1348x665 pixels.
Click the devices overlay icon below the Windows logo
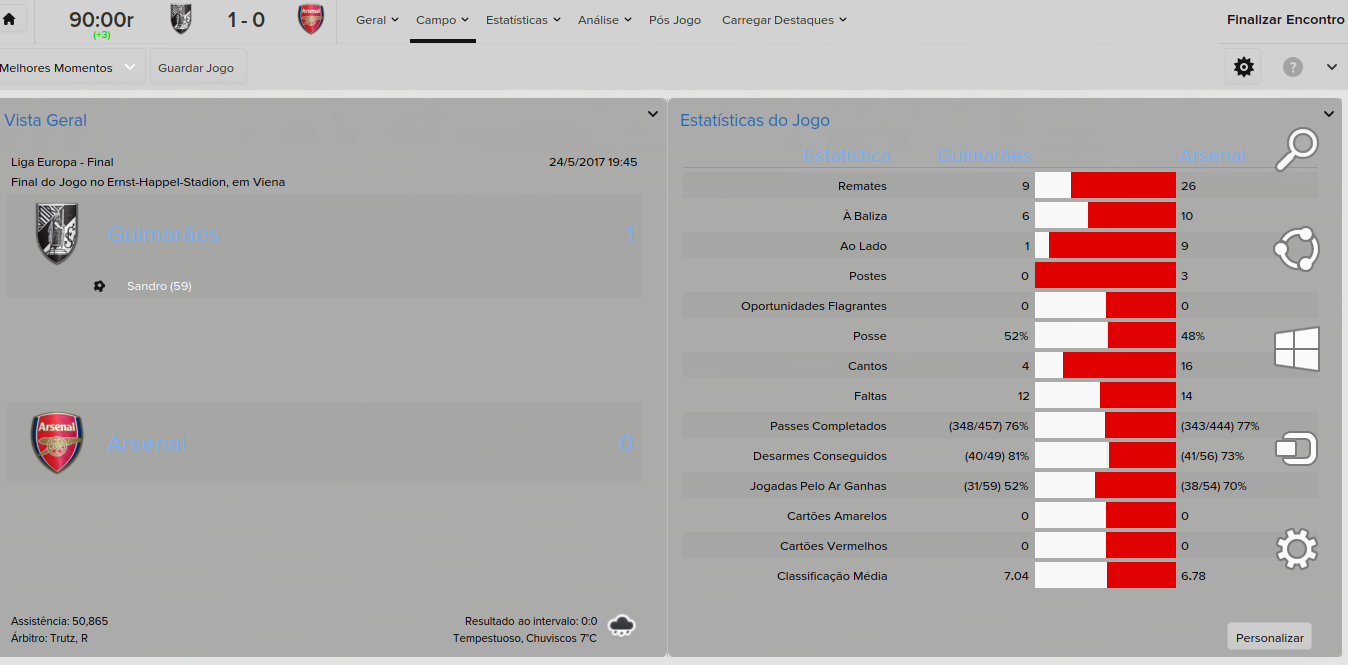click(1297, 448)
